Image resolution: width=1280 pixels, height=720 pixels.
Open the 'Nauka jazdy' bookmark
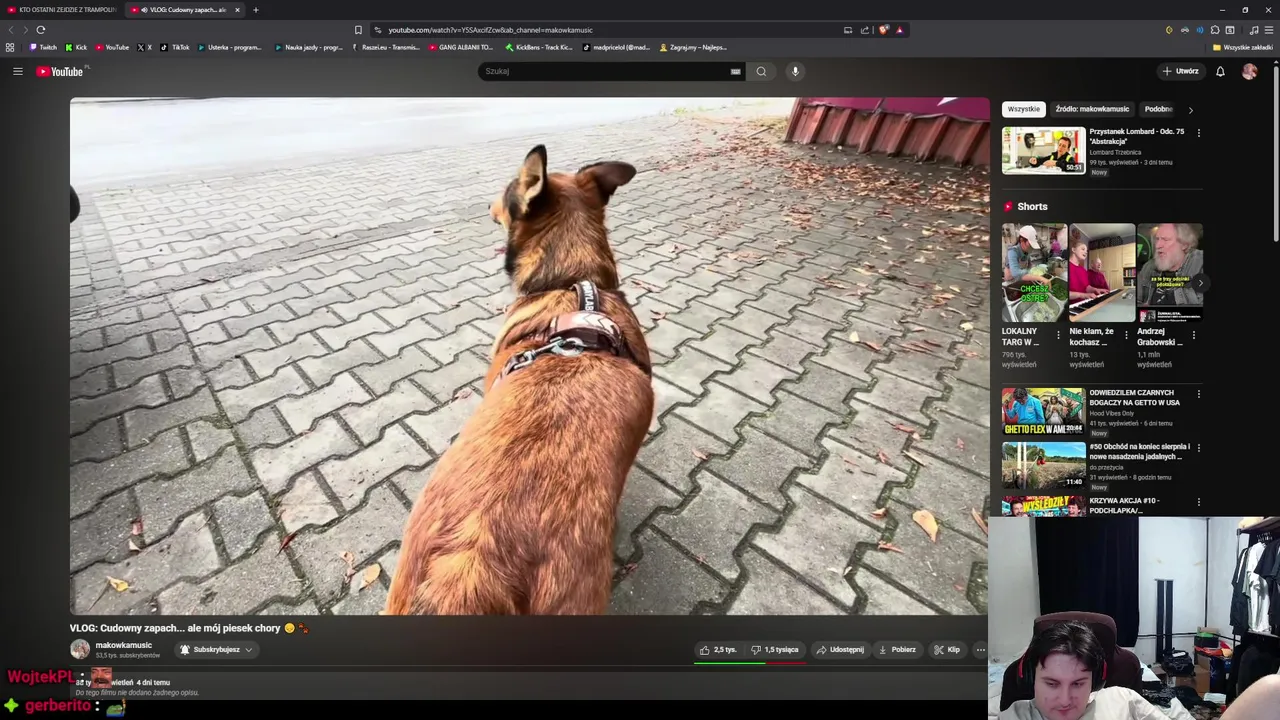(x=308, y=47)
